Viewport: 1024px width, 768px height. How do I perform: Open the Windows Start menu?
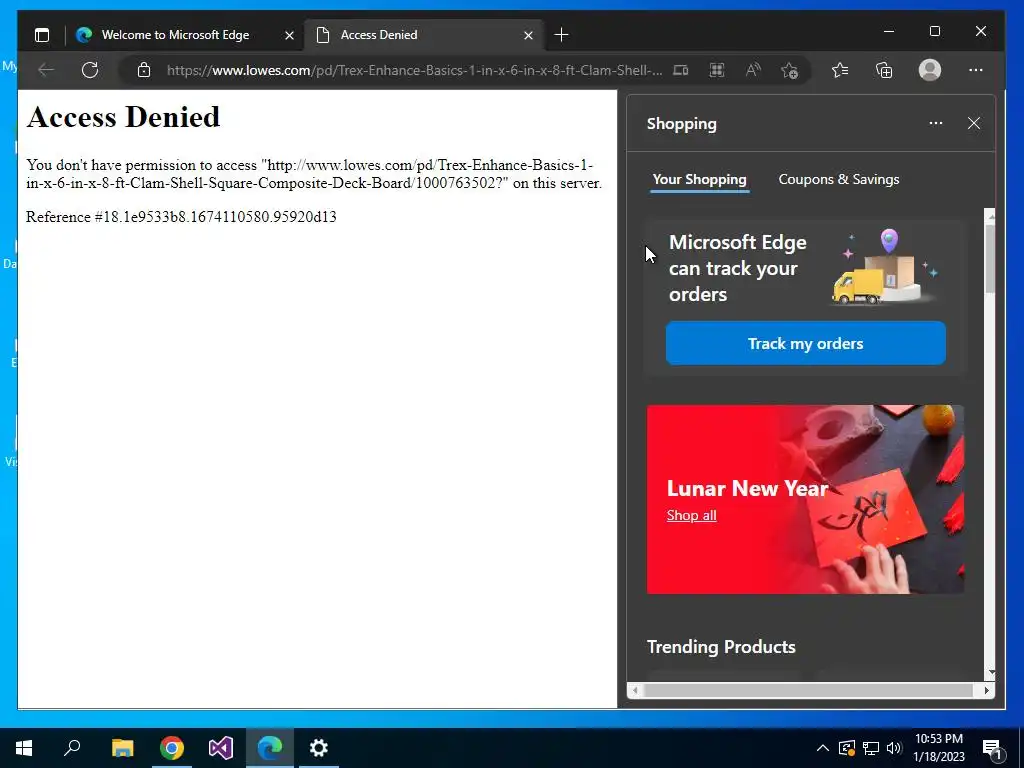[24, 748]
